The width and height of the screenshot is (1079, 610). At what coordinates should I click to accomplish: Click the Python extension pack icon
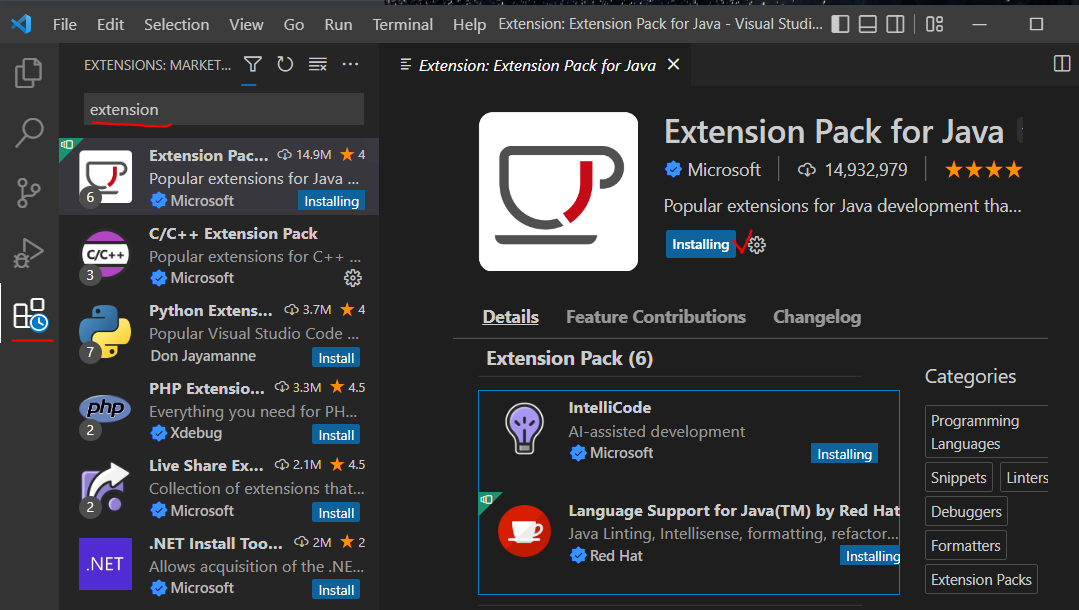tap(105, 332)
